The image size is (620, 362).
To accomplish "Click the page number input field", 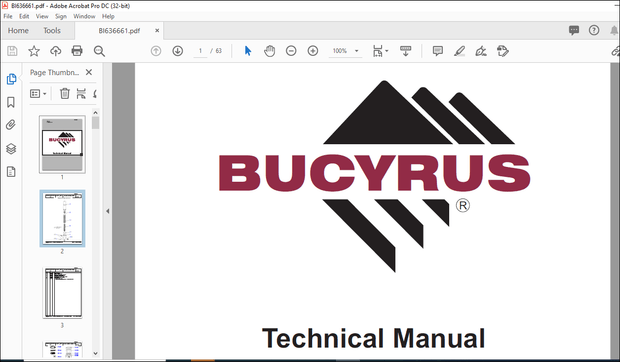I will pos(200,51).
